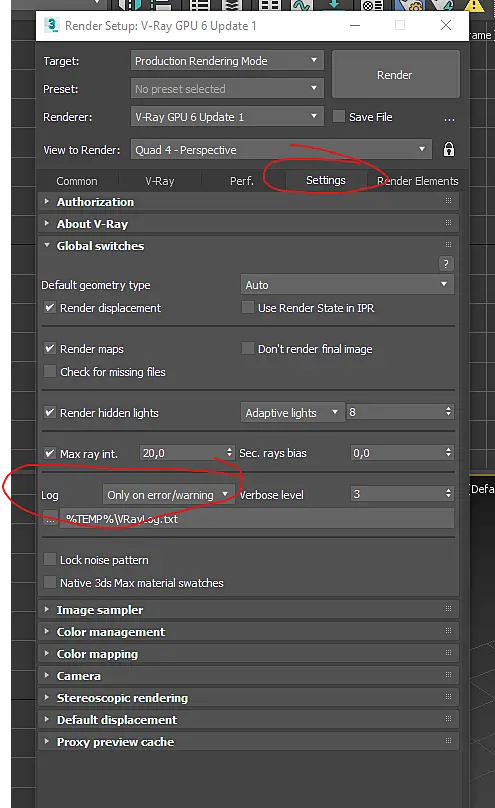Click the grip handle icon on Image sampler rollout
Image resolution: width=495 pixels, height=808 pixels.
click(448, 609)
